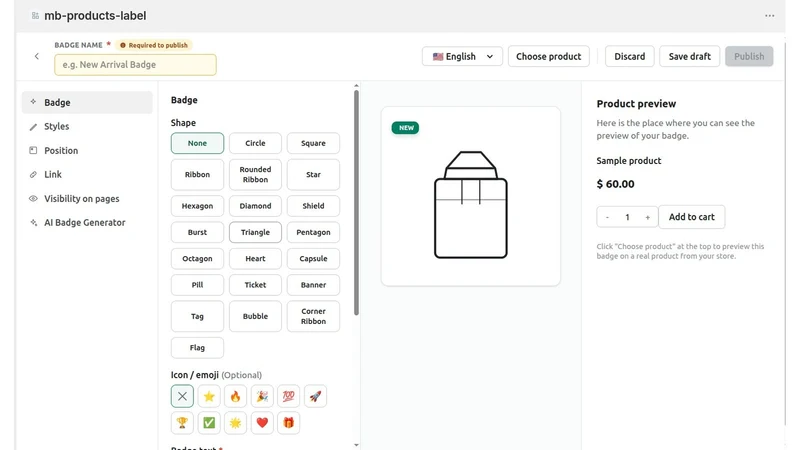Focus the Badge name input field
The width and height of the screenshot is (800, 450).
coord(135,65)
